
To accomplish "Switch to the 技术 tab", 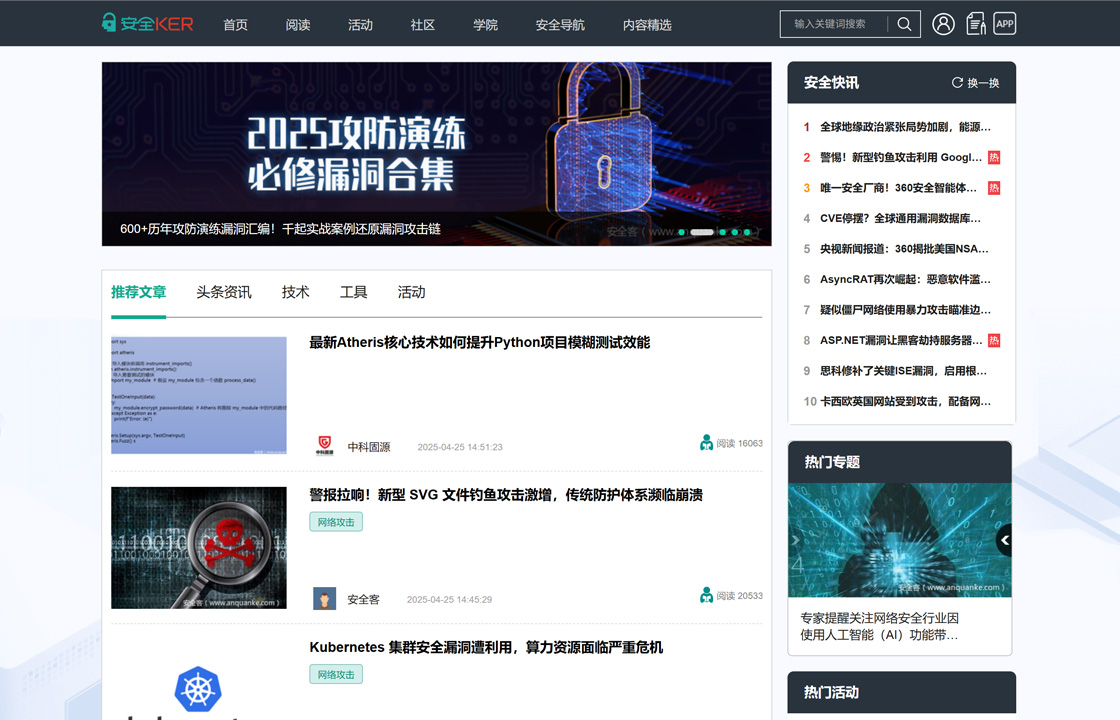I will tap(296, 292).
